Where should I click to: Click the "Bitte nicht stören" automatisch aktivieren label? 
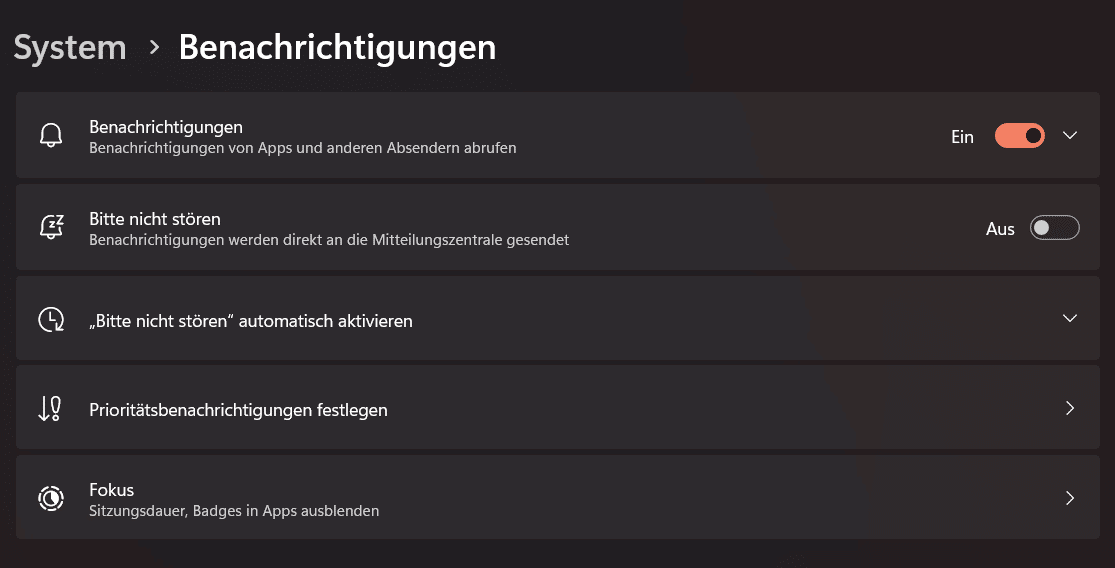point(251,321)
